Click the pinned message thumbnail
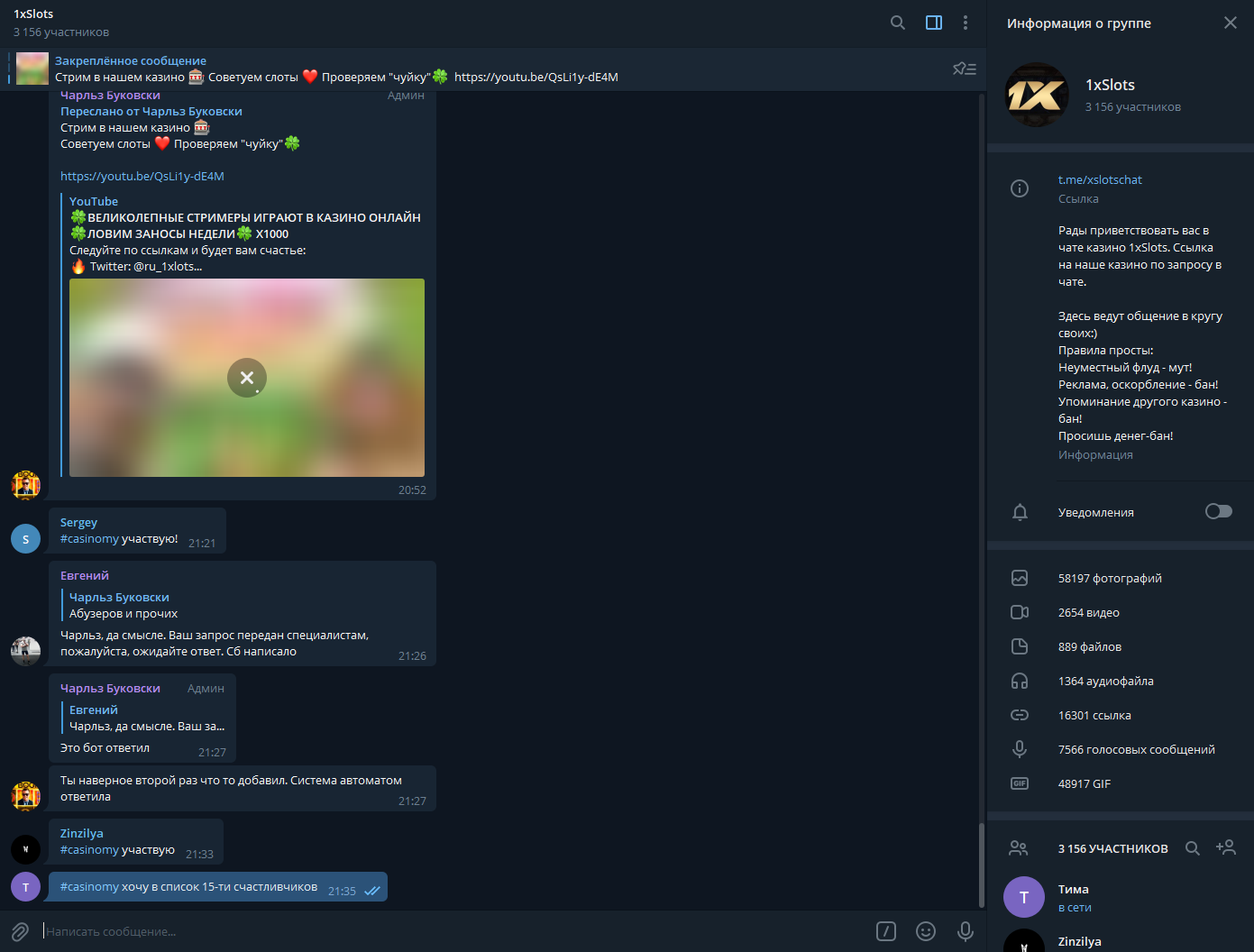Screen dimensions: 1254x952 point(32,69)
